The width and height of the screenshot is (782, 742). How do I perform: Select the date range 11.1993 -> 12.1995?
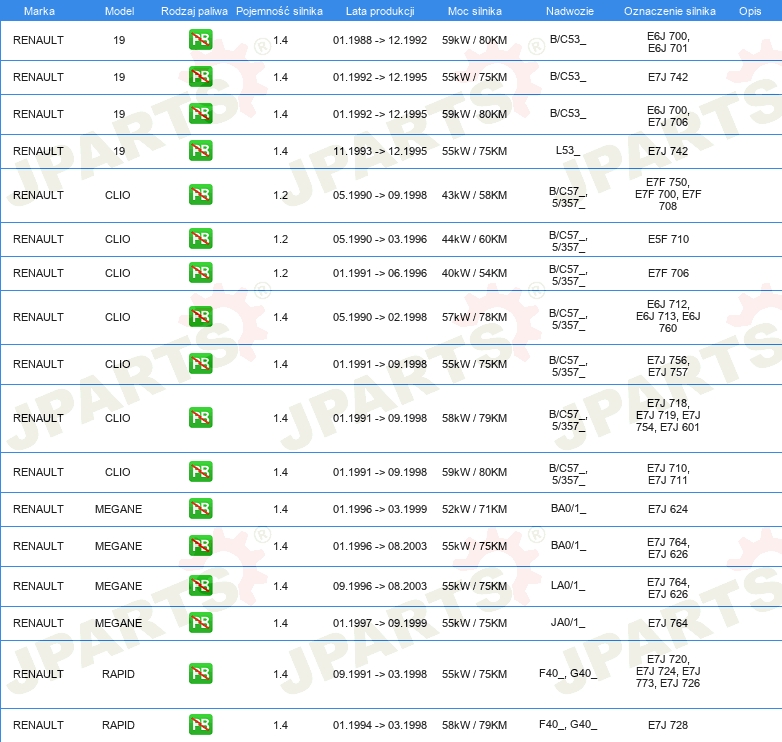[380, 151]
